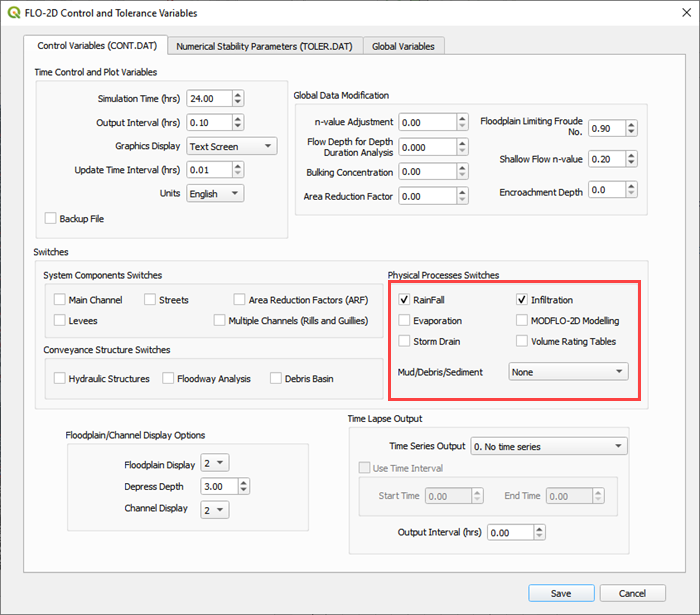
Task: Click the Depress Depth spinner arrows
Action: pos(243,486)
